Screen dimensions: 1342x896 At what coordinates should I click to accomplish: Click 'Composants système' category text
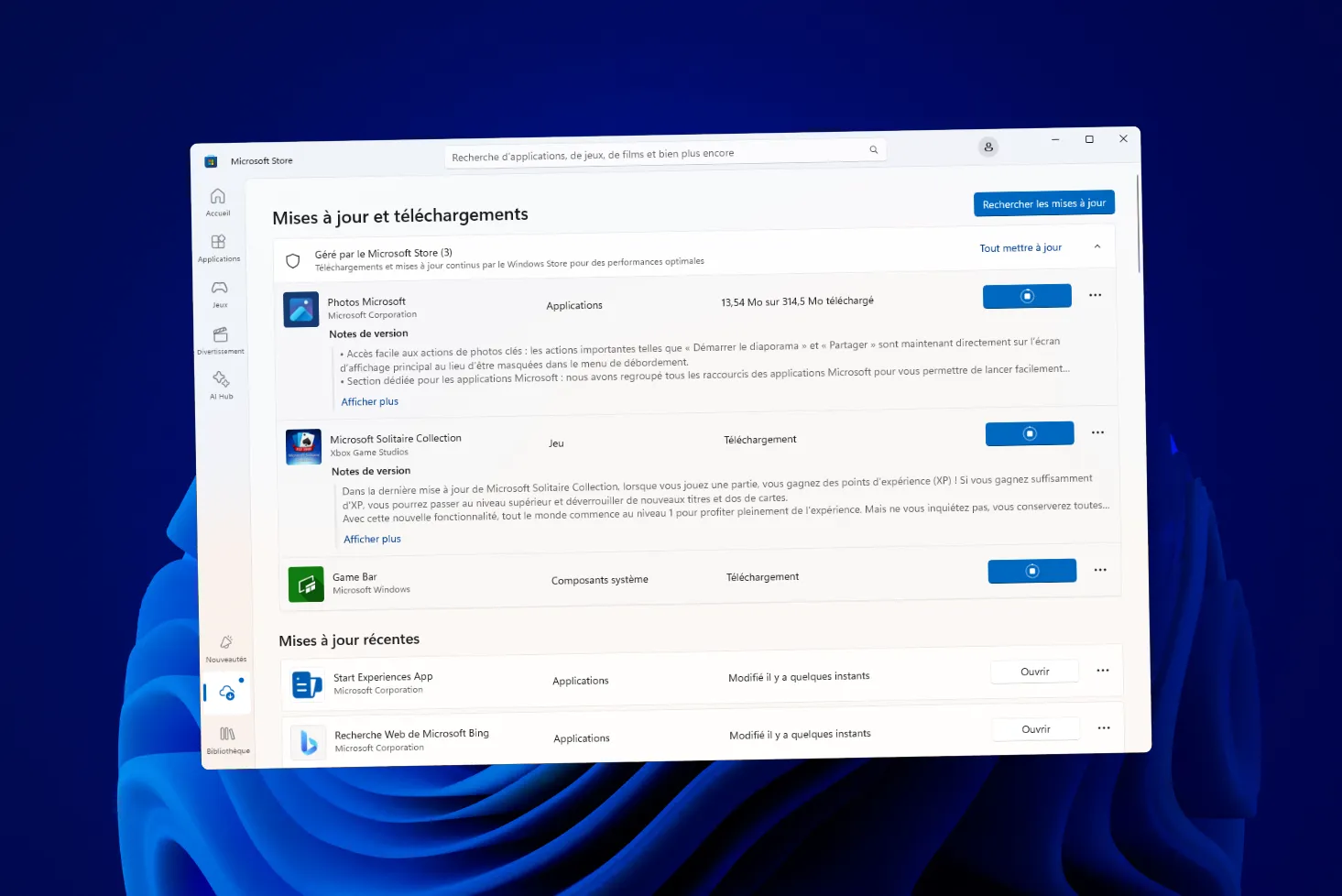600,580
